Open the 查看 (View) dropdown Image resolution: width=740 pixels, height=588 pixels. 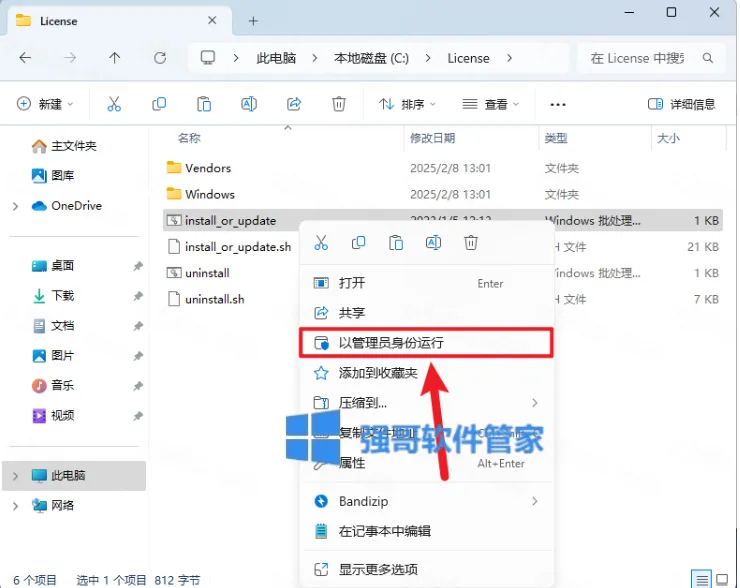pos(490,104)
